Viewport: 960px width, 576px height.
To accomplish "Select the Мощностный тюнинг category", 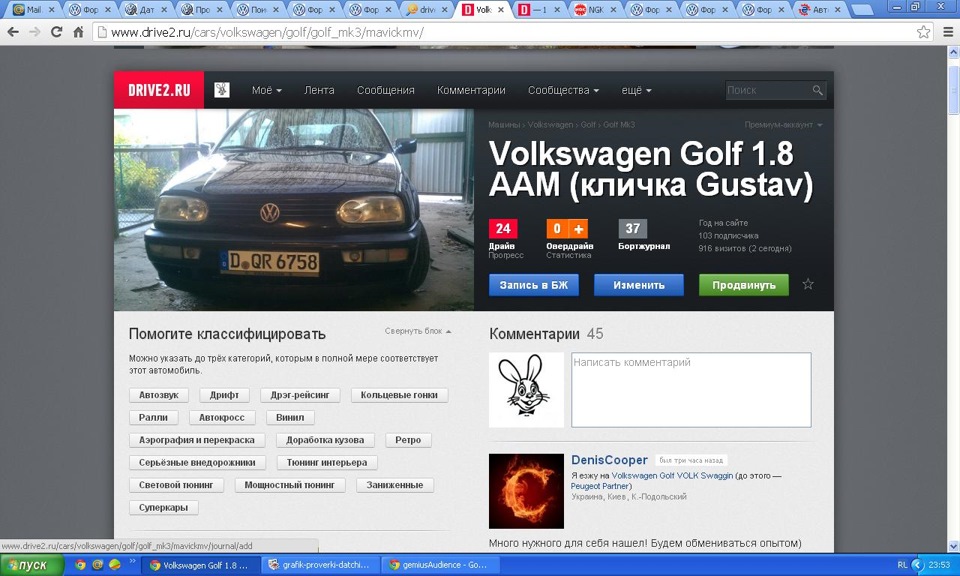I will (x=290, y=485).
